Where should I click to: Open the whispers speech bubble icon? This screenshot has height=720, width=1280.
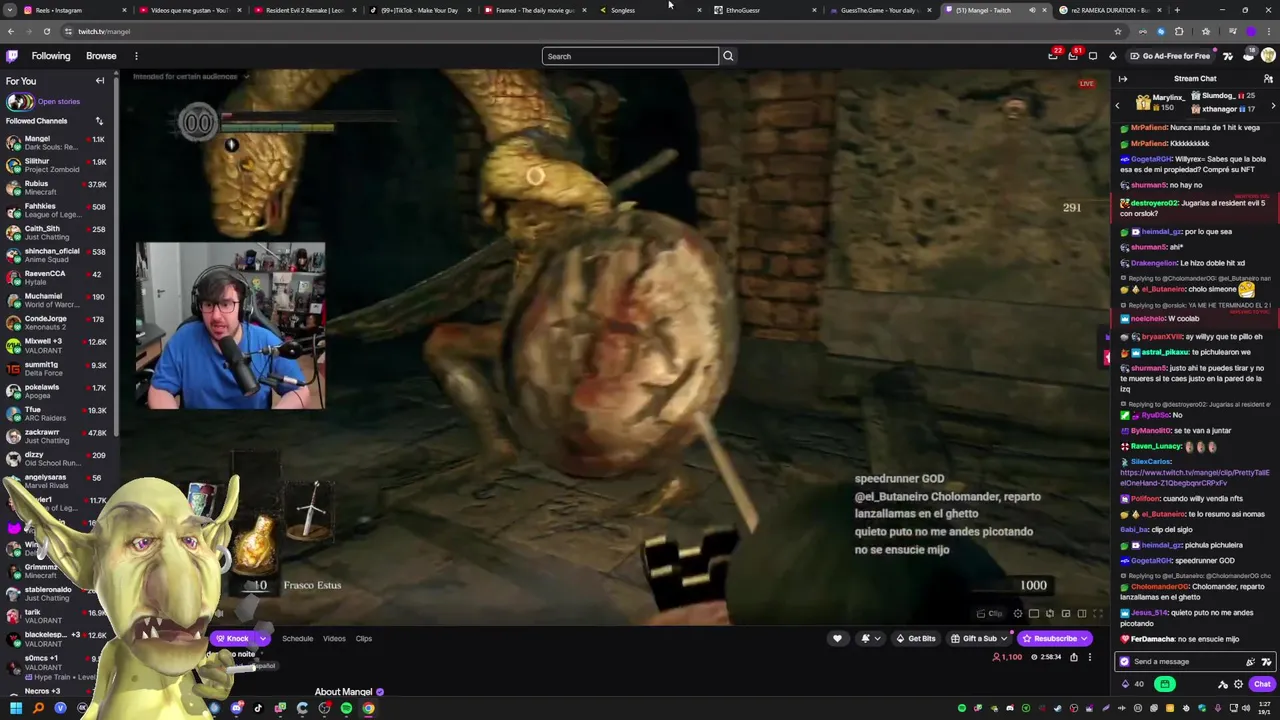coord(1093,56)
